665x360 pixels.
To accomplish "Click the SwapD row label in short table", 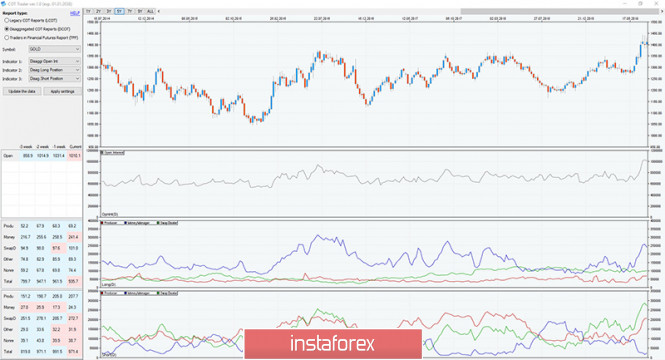I will [x=10, y=318].
